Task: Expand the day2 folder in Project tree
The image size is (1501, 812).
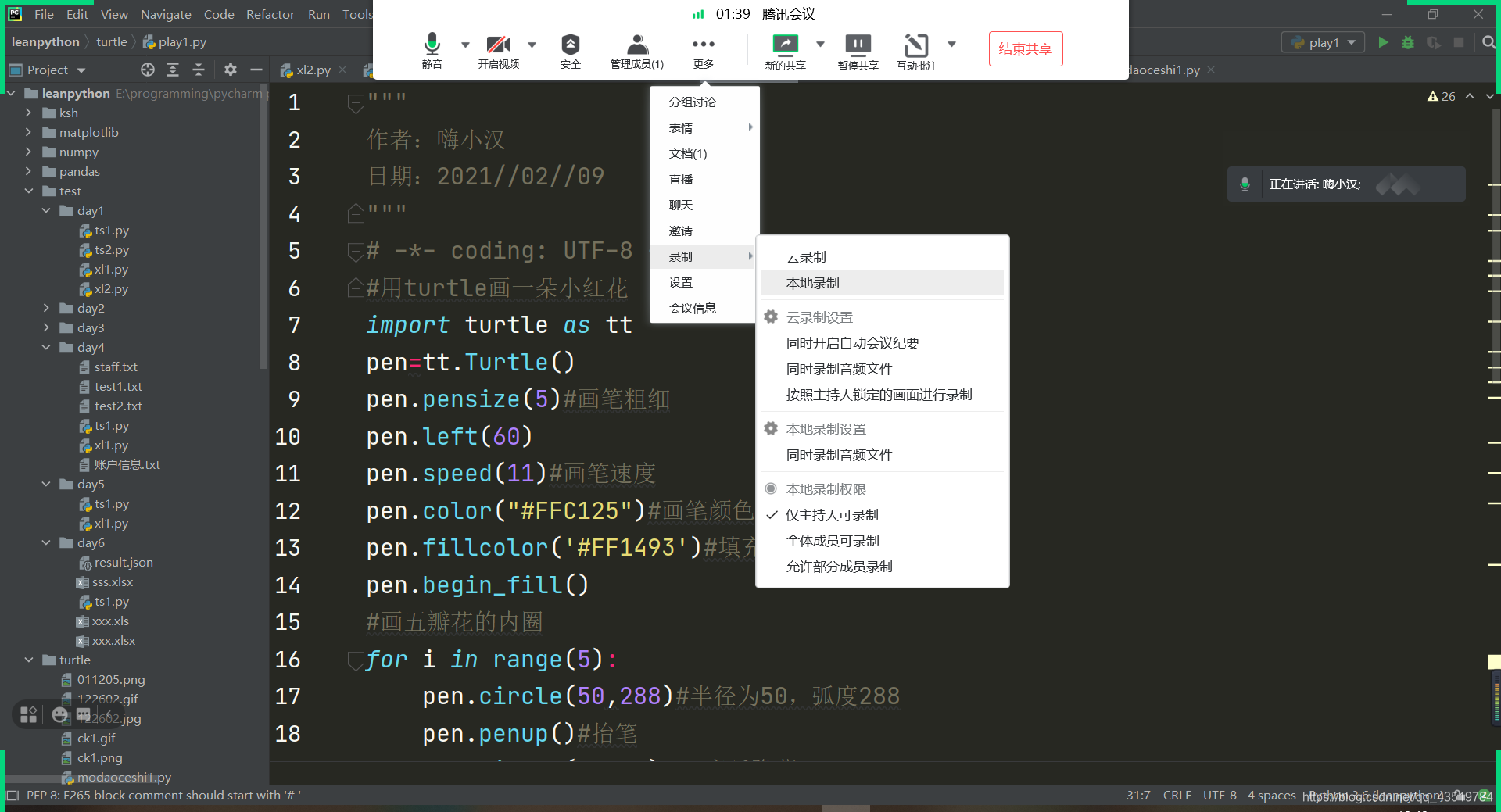Action: [47, 308]
